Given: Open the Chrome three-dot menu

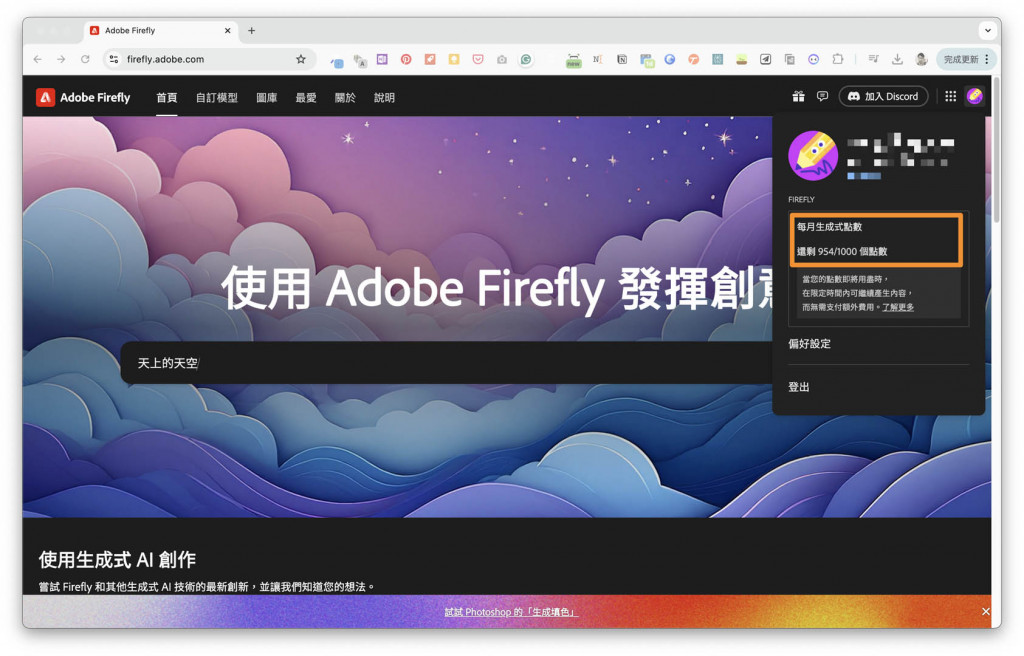Looking at the screenshot, I should 987,59.
